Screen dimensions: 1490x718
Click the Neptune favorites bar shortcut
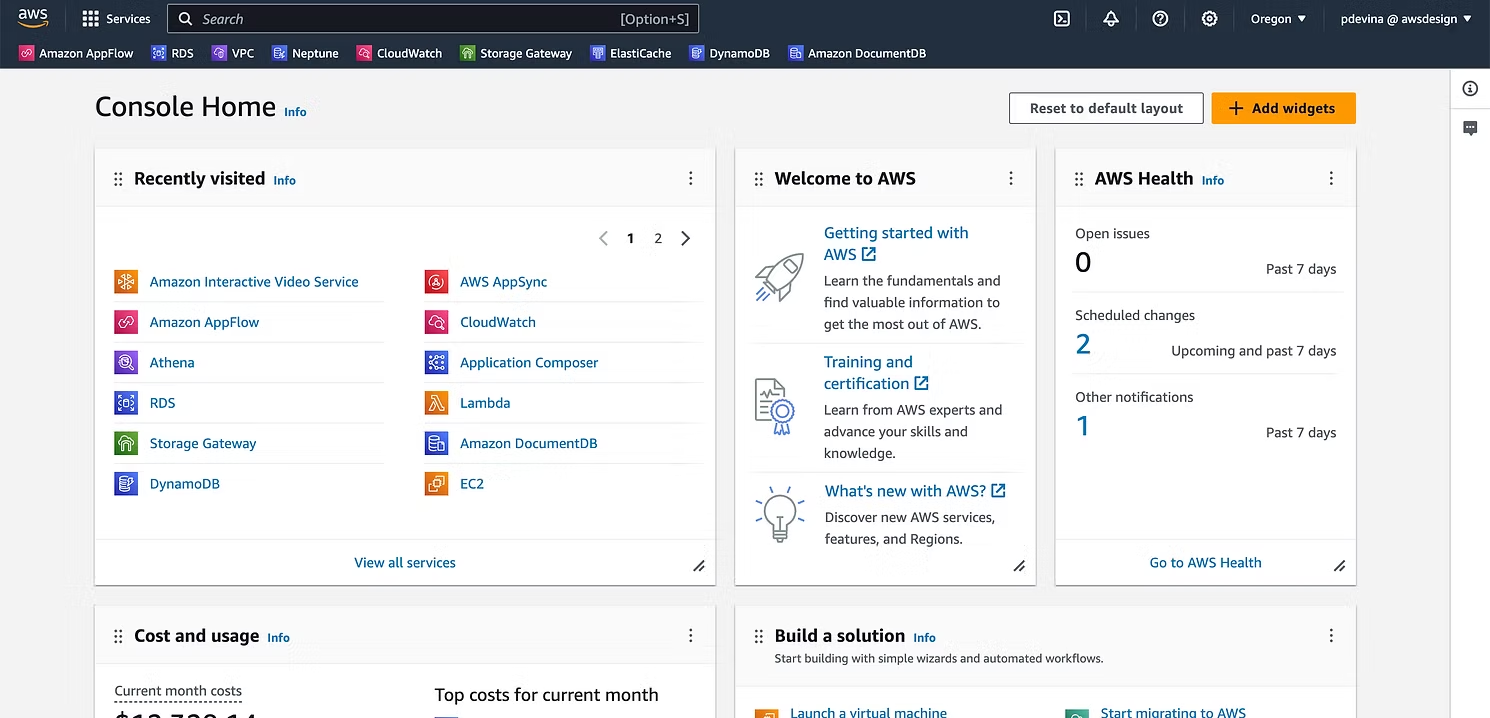(305, 53)
